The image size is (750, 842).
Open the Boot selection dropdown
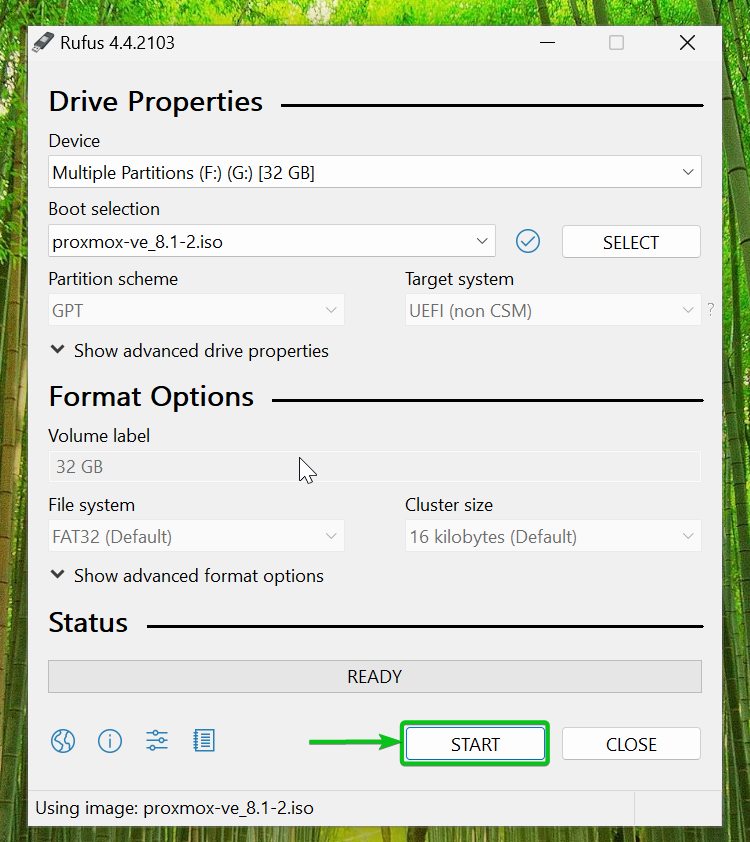(x=272, y=241)
